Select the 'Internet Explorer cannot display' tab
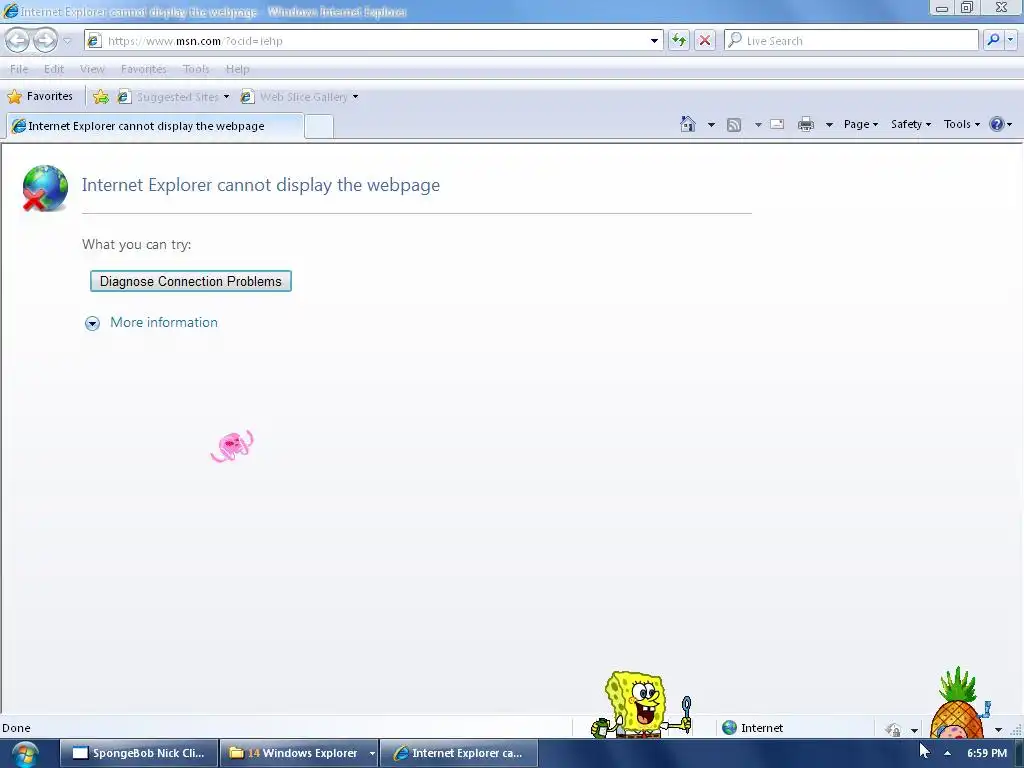Image resolution: width=1024 pixels, height=768 pixels. [155, 126]
